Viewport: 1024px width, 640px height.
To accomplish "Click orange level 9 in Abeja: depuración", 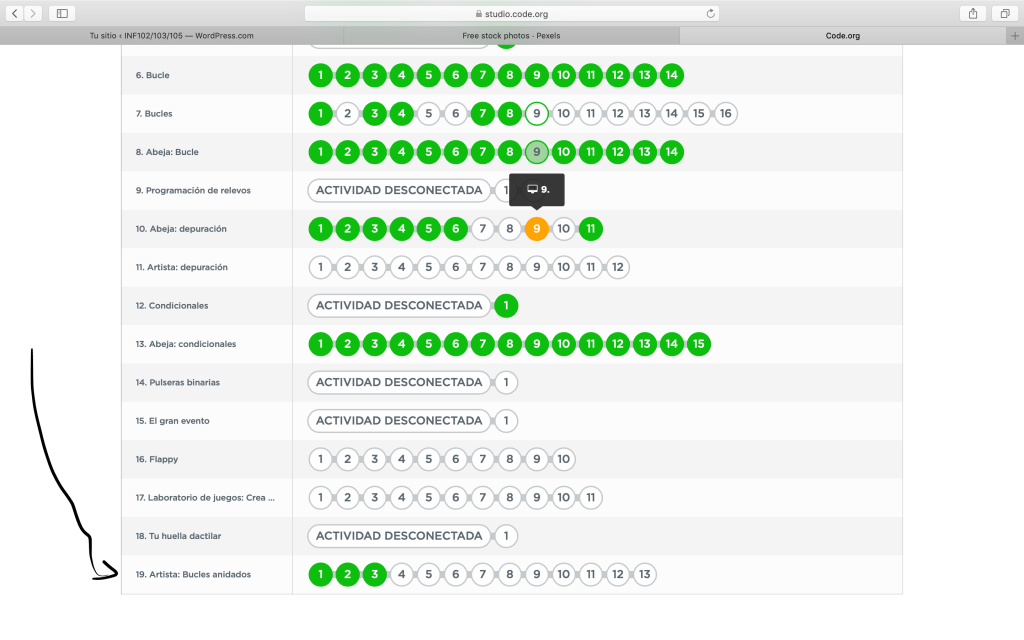I will [x=537, y=229].
